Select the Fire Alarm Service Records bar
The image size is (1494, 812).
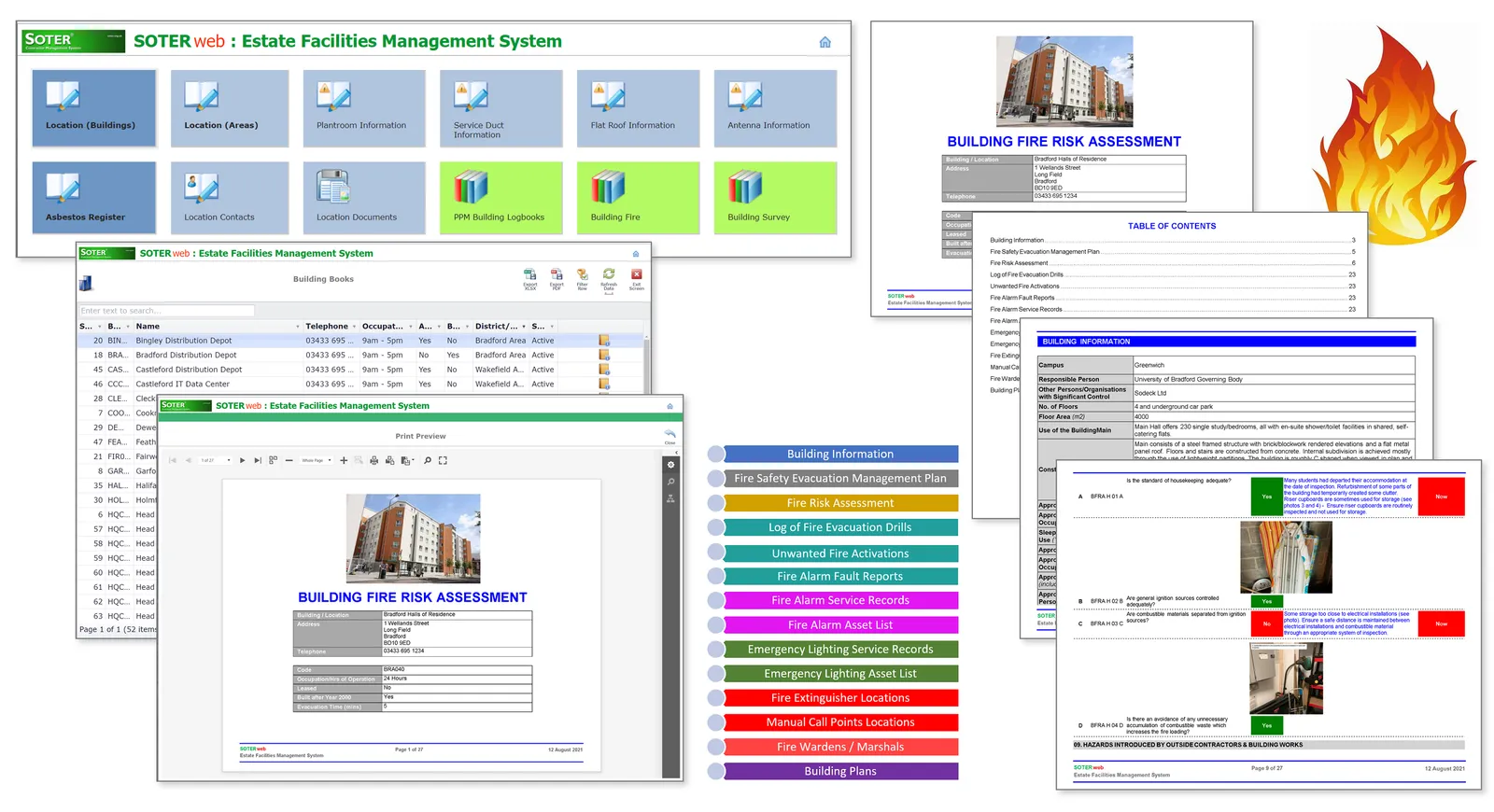tap(840, 601)
